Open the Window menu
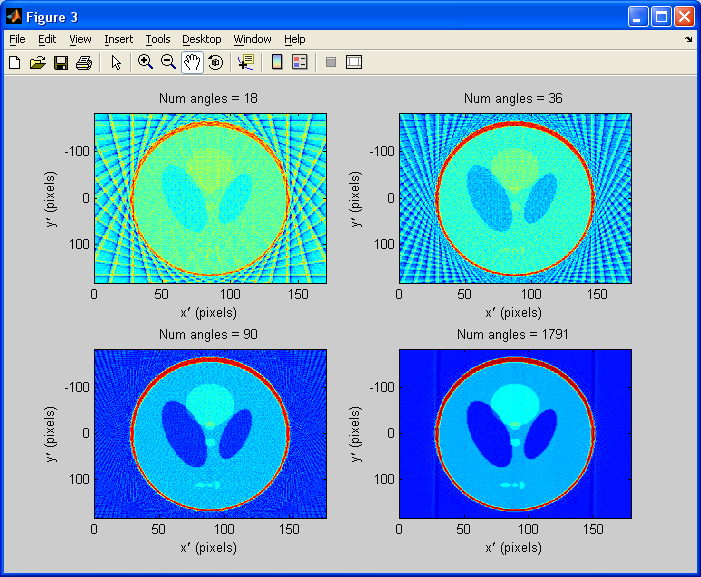Screen dimensions: 701x577 (252, 39)
